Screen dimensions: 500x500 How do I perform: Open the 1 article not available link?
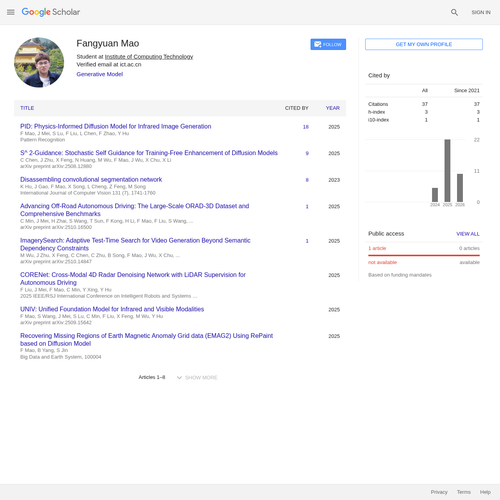[377, 248]
